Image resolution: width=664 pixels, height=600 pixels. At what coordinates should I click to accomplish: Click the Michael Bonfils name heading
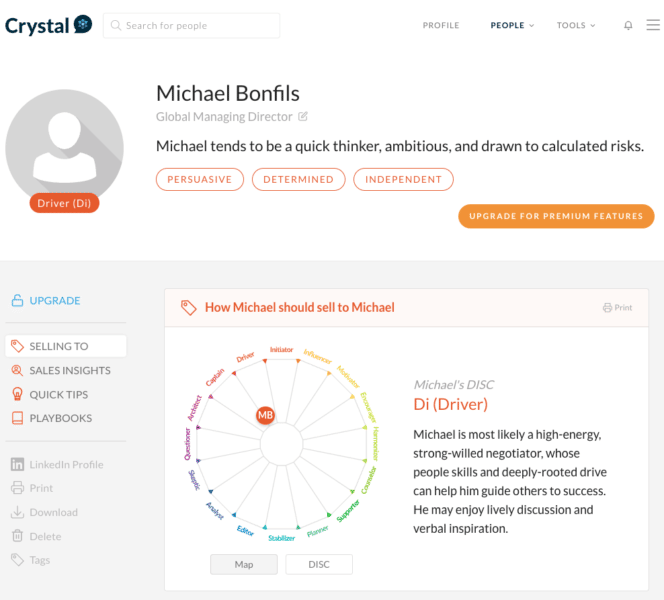(x=228, y=93)
